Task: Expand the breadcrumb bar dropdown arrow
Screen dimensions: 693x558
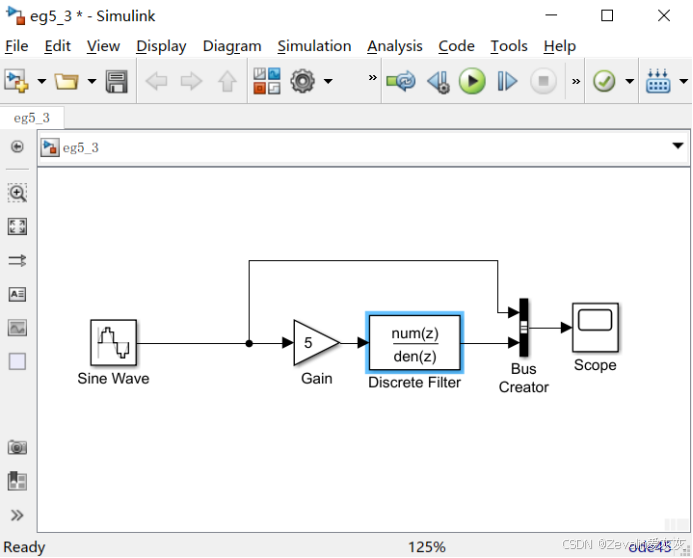Action: [x=678, y=146]
